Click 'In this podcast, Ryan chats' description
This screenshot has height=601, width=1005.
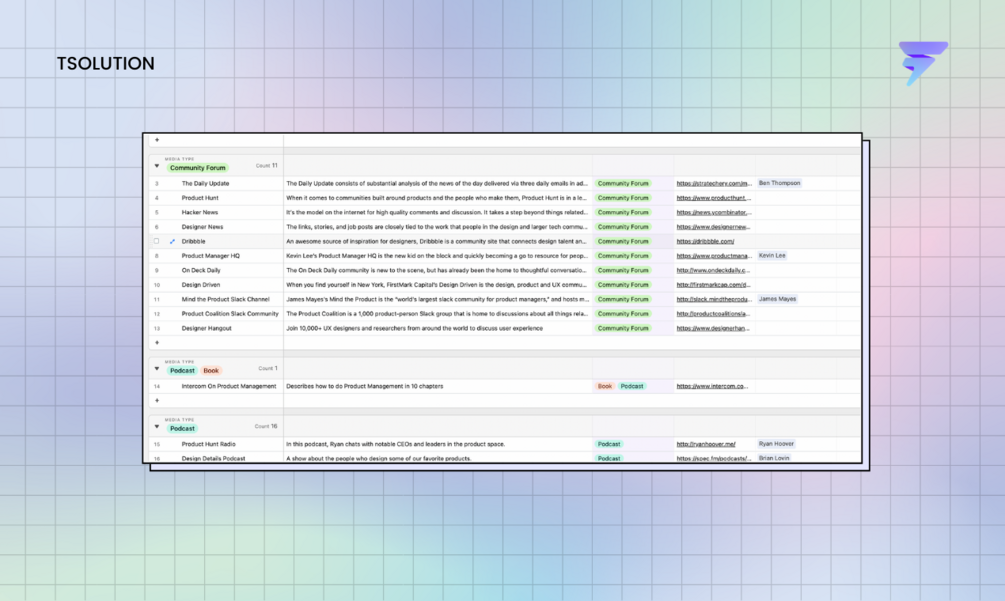click(x=395, y=444)
